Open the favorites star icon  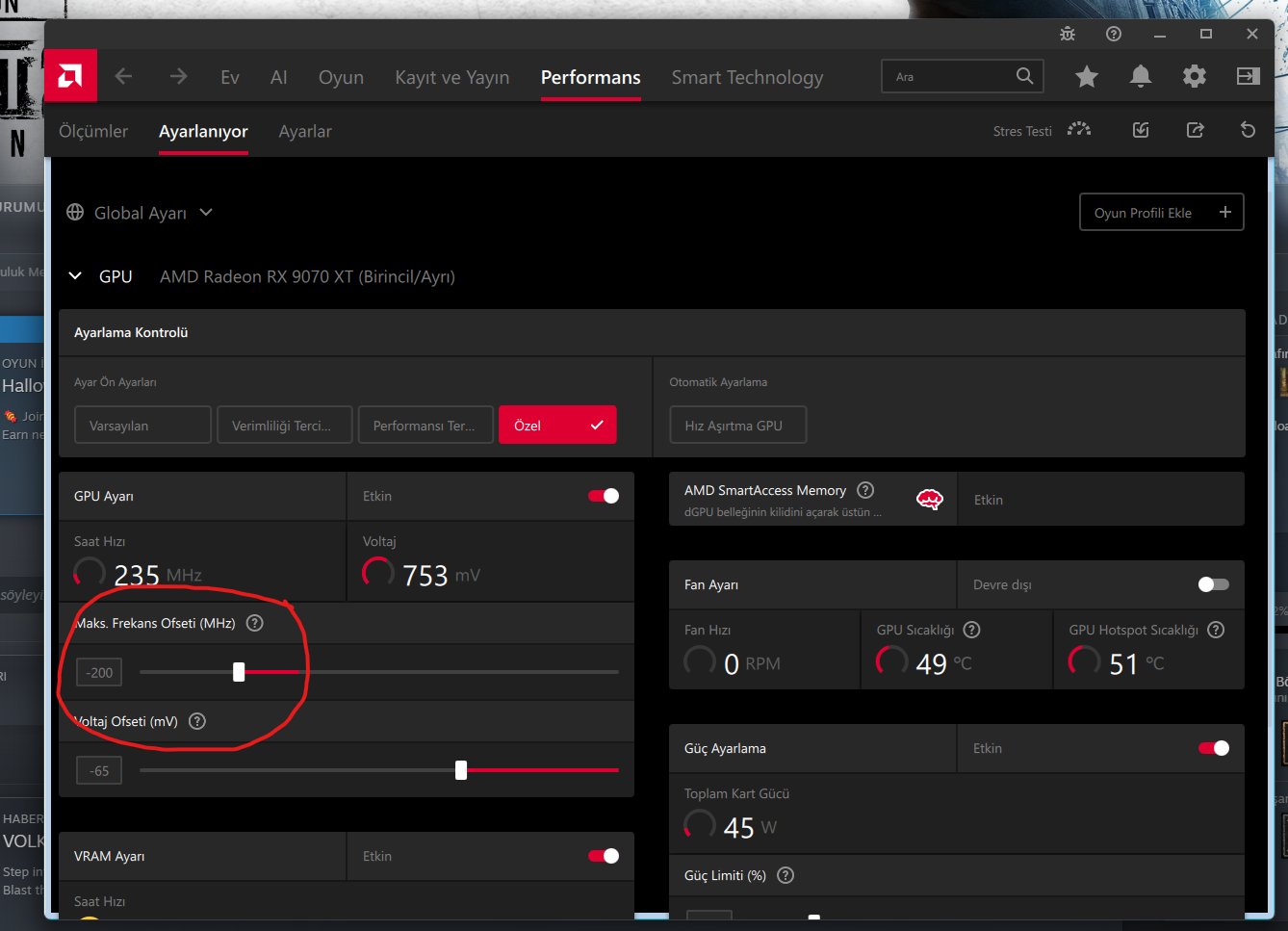[x=1087, y=76]
